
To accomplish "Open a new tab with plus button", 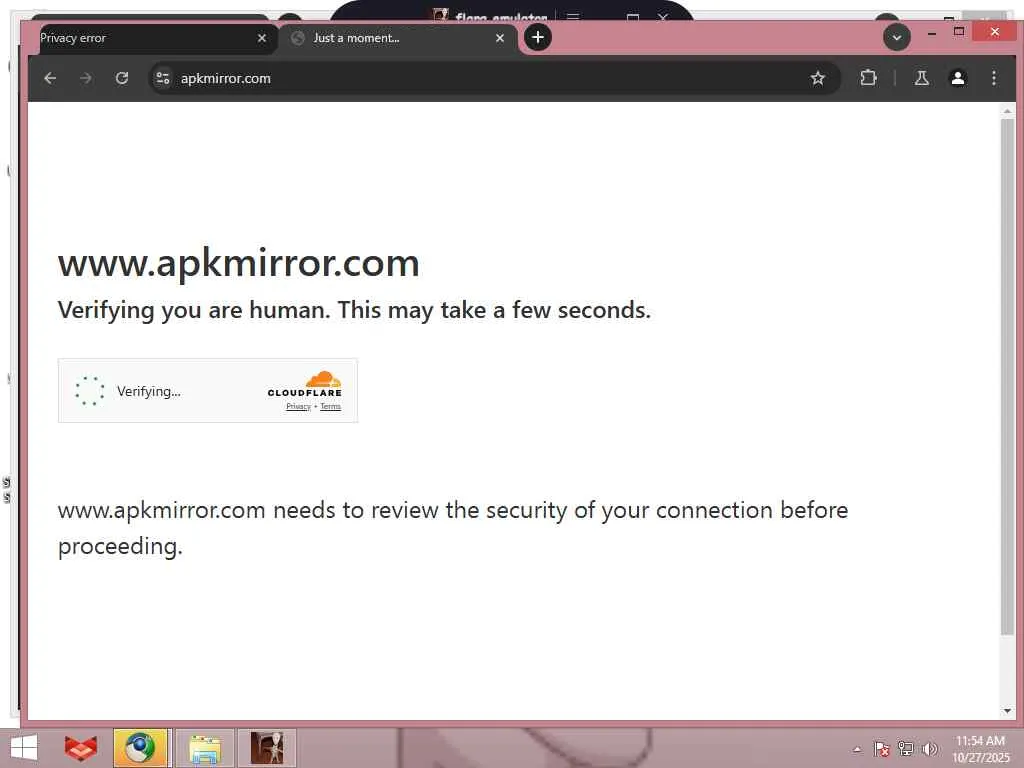I will (537, 38).
